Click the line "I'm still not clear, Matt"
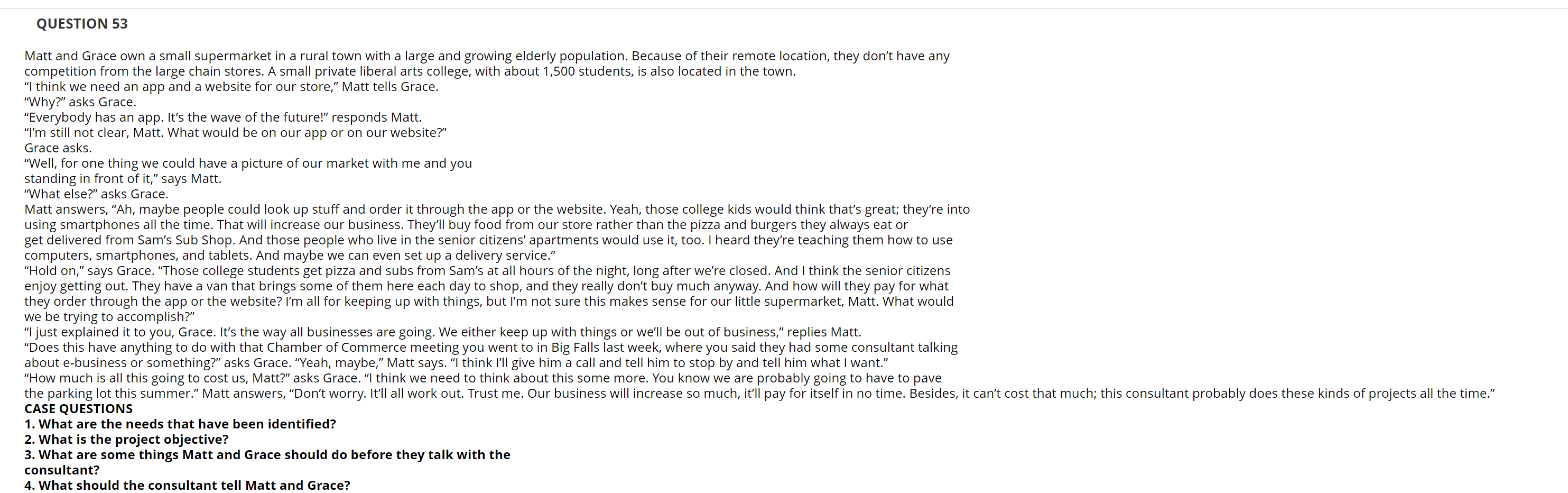 point(236,132)
